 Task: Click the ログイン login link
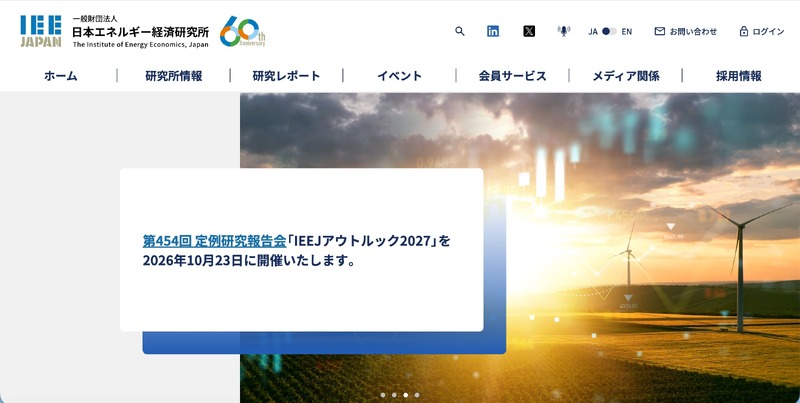[762, 31]
